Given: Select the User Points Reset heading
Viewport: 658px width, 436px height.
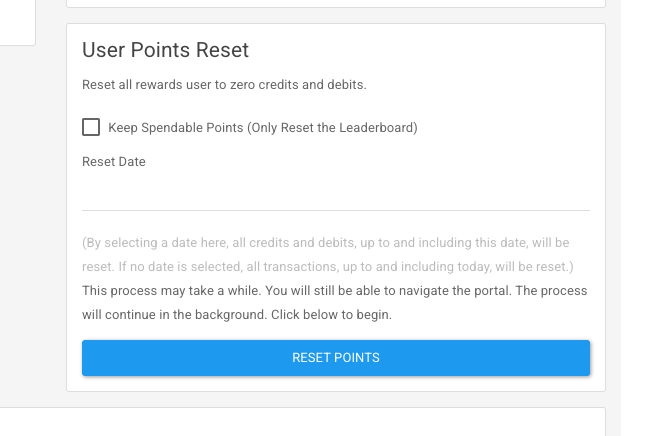Looking at the screenshot, I should [x=165, y=50].
